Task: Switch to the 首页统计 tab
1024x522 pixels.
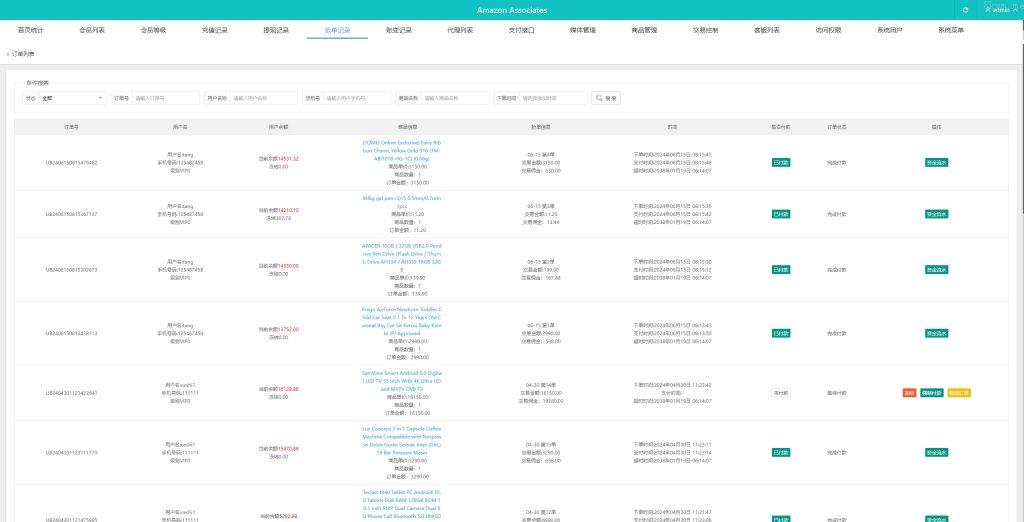Action: click(31, 31)
